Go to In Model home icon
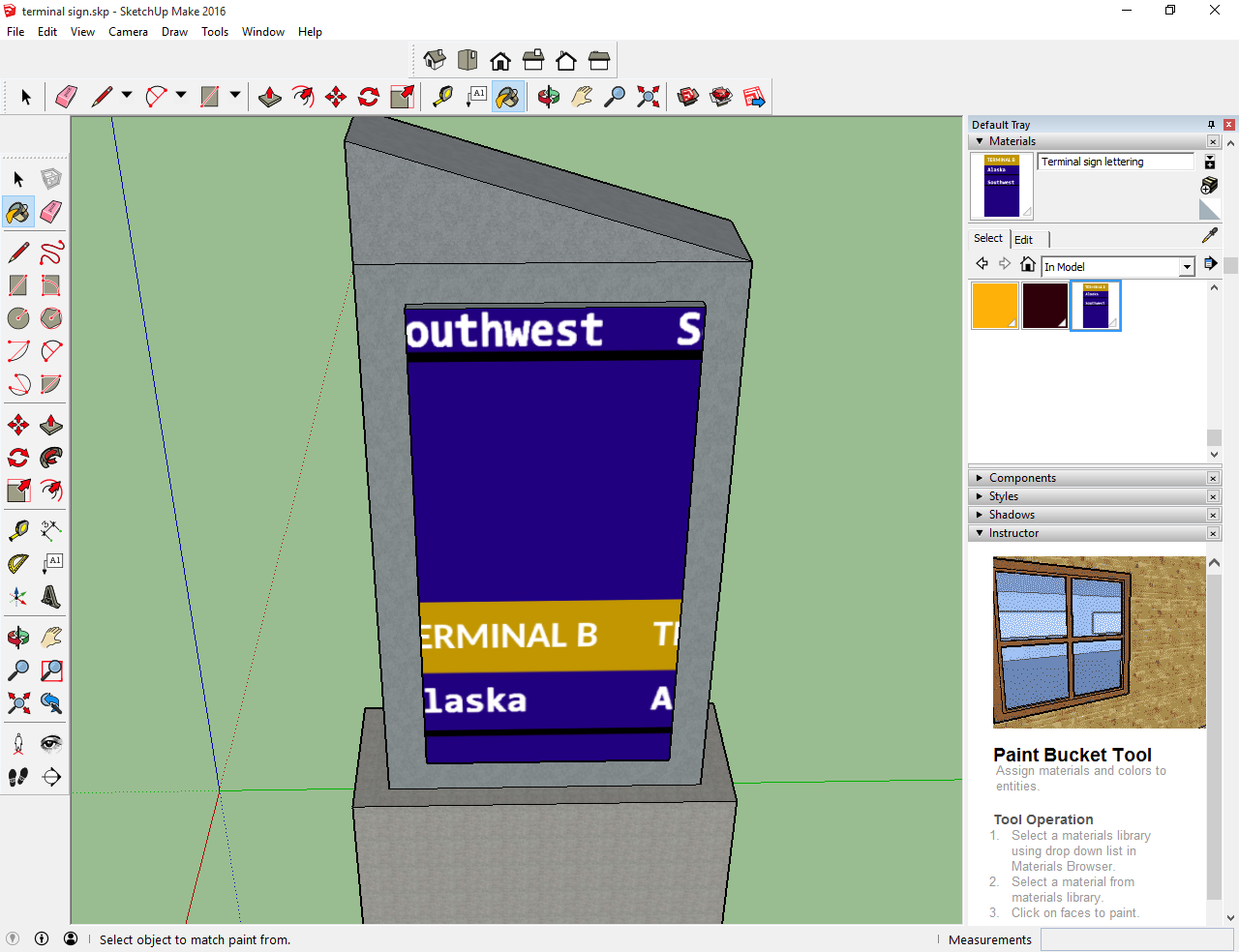1239x952 pixels. pyautogui.click(x=1028, y=264)
